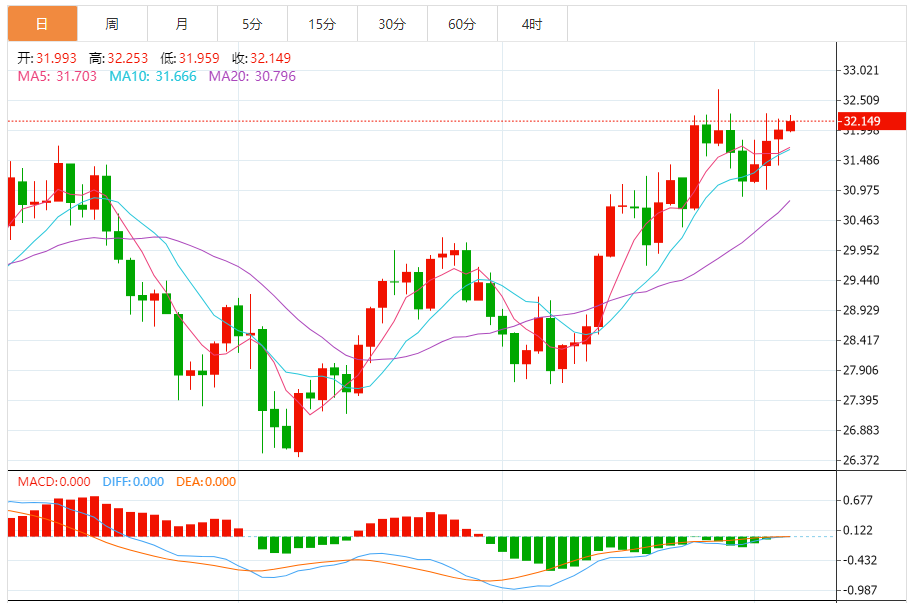Click the 28.929 price axis label
This screenshot has height=603, width=913.
(x=861, y=310)
